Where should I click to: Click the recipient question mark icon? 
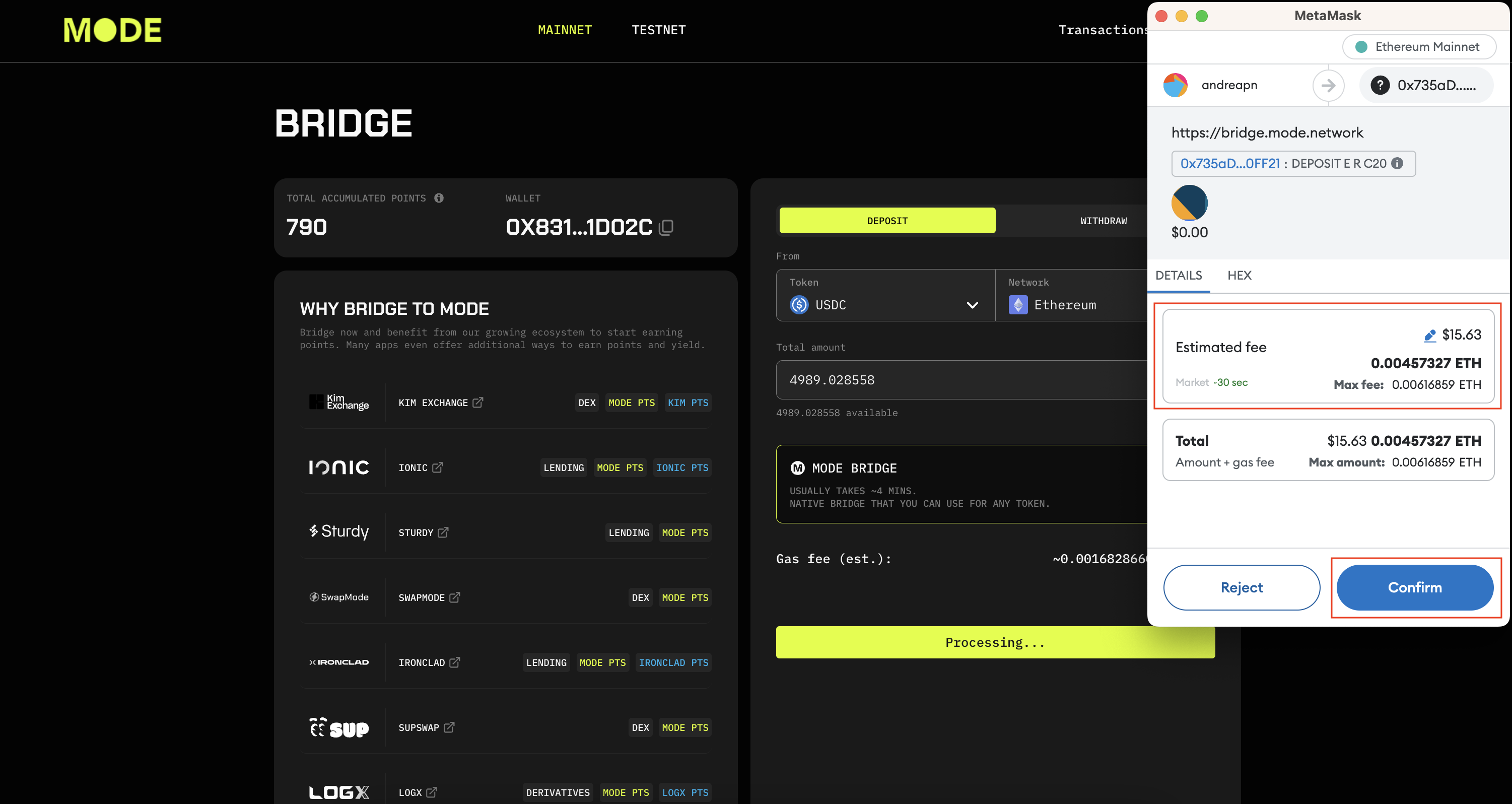(1380, 85)
